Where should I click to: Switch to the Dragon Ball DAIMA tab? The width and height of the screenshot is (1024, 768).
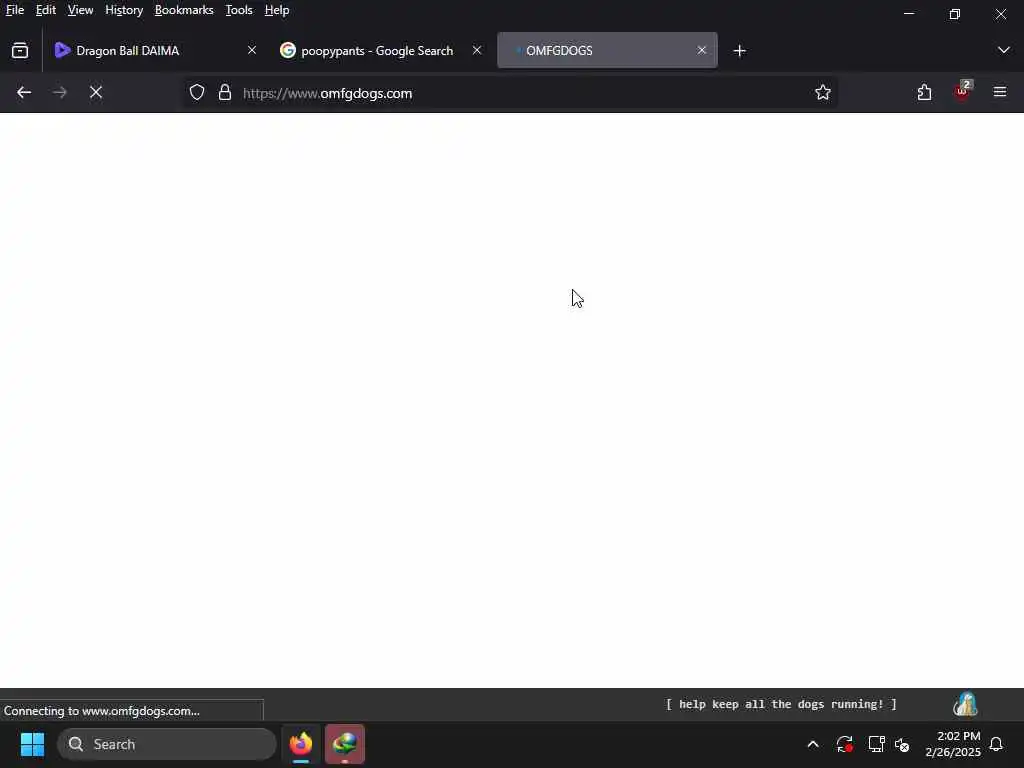pyautogui.click(x=155, y=50)
